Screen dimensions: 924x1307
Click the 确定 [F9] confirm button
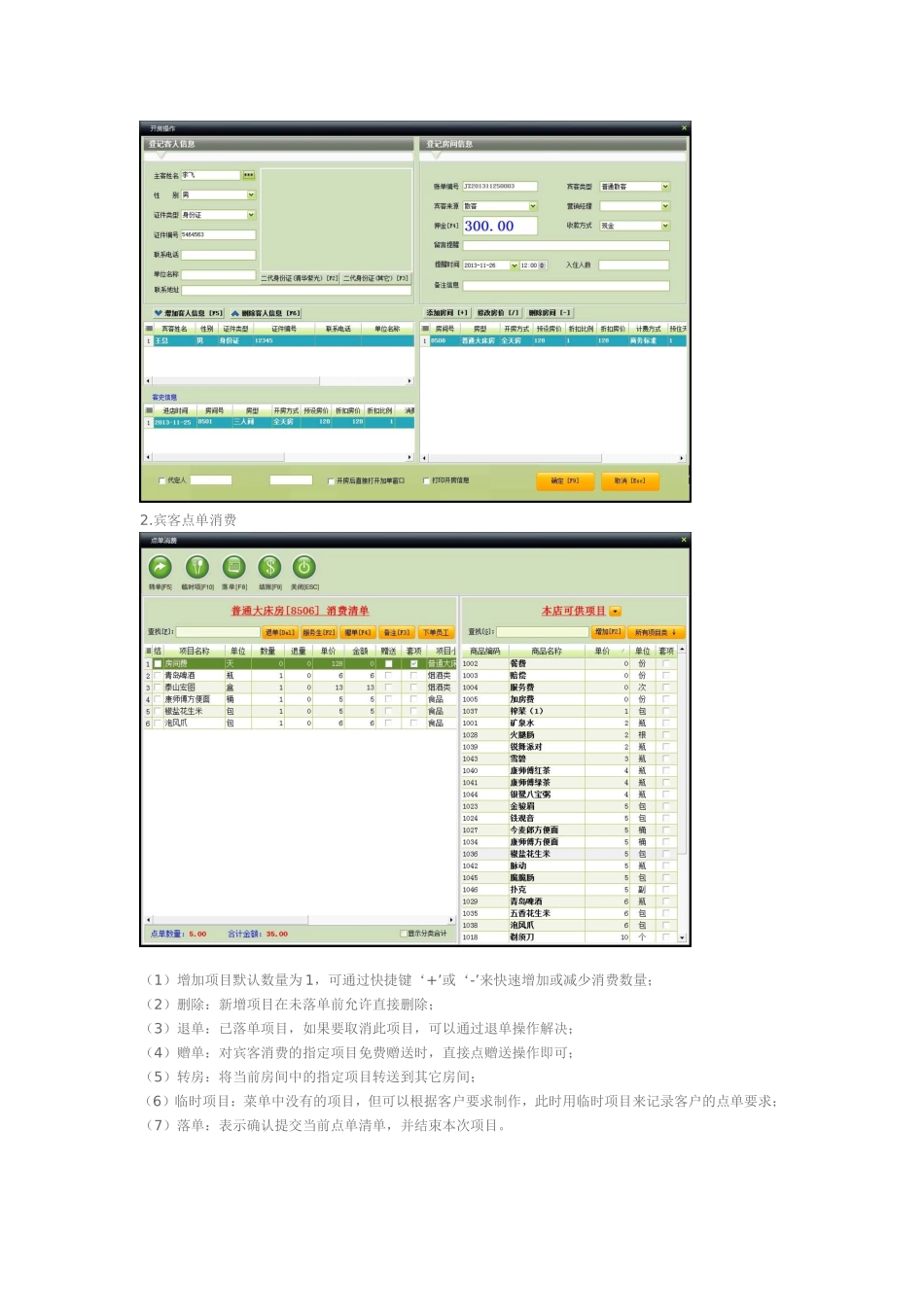[565, 480]
